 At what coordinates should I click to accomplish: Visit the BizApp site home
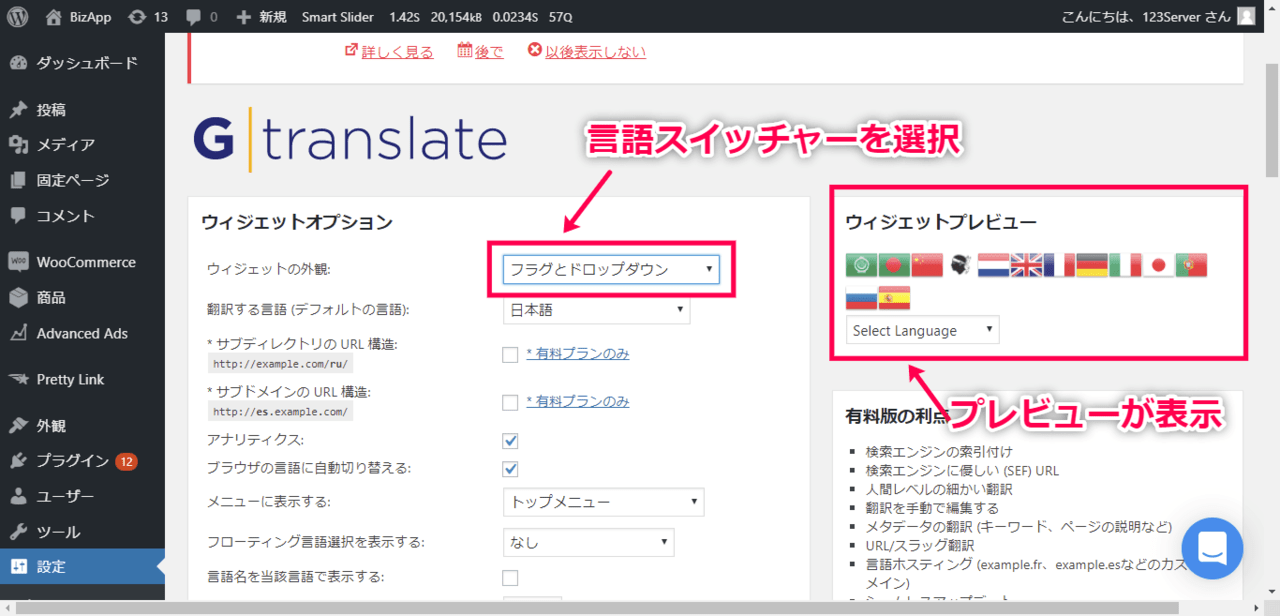(x=78, y=16)
